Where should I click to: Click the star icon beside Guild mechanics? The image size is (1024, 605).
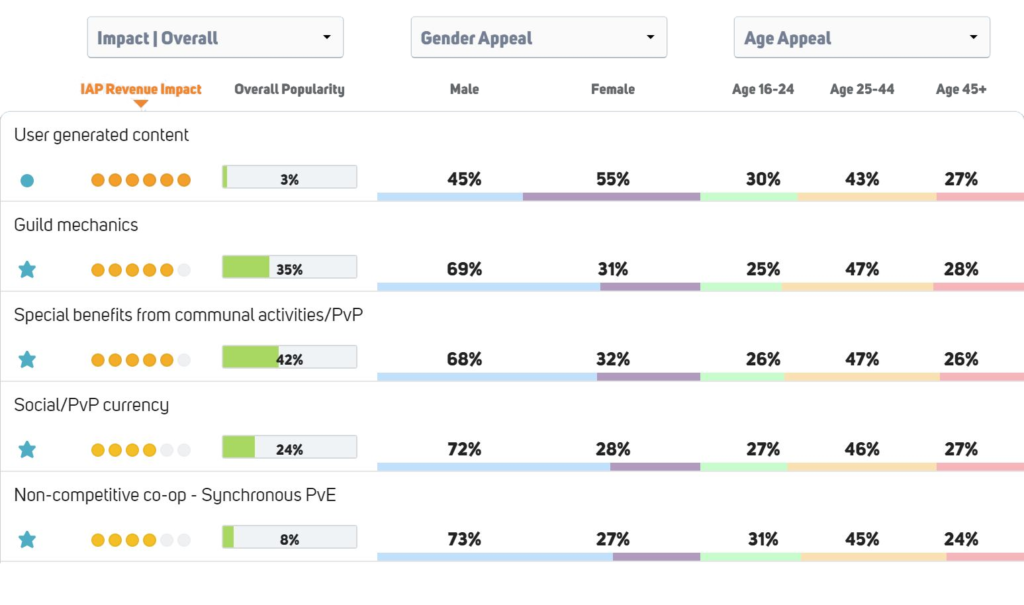click(27, 270)
